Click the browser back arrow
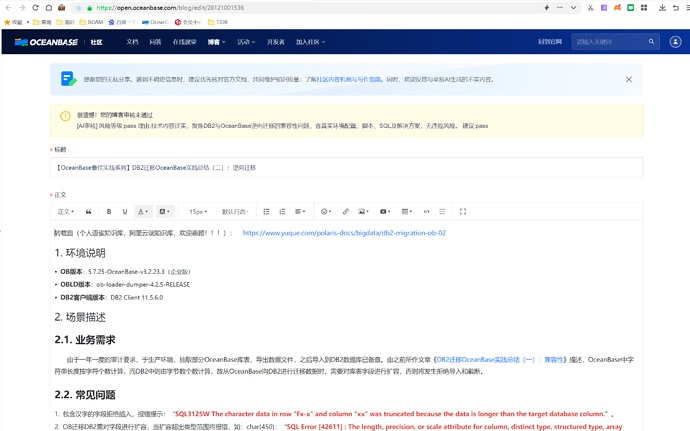The height and width of the screenshot is (431, 690). coord(8,7)
